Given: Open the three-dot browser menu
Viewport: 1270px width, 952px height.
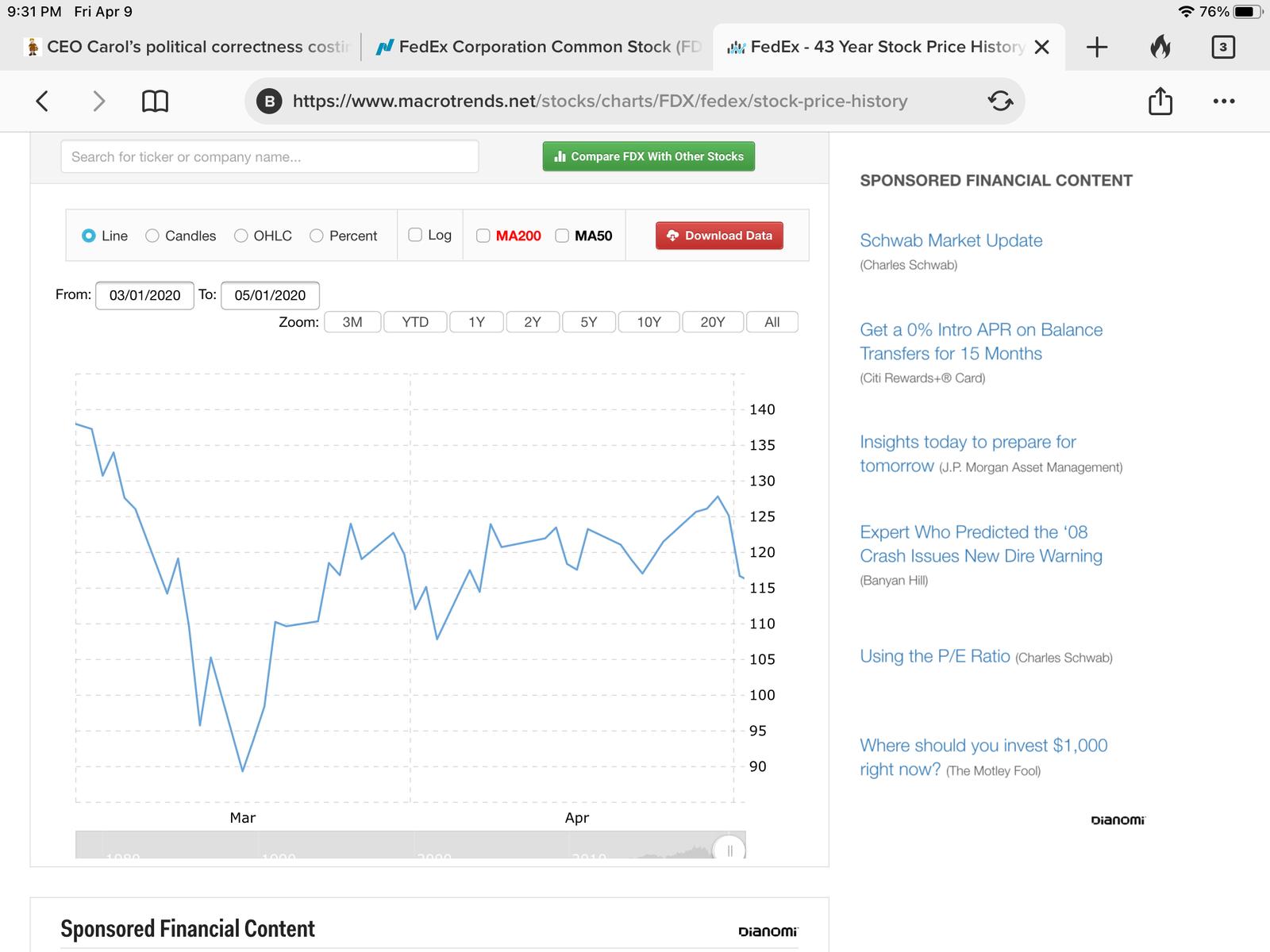Looking at the screenshot, I should (1223, 101).
